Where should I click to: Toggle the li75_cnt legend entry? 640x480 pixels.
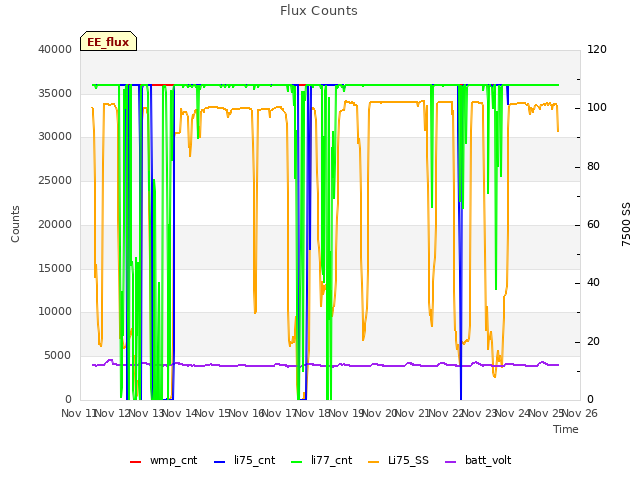[x=244, y=460]
